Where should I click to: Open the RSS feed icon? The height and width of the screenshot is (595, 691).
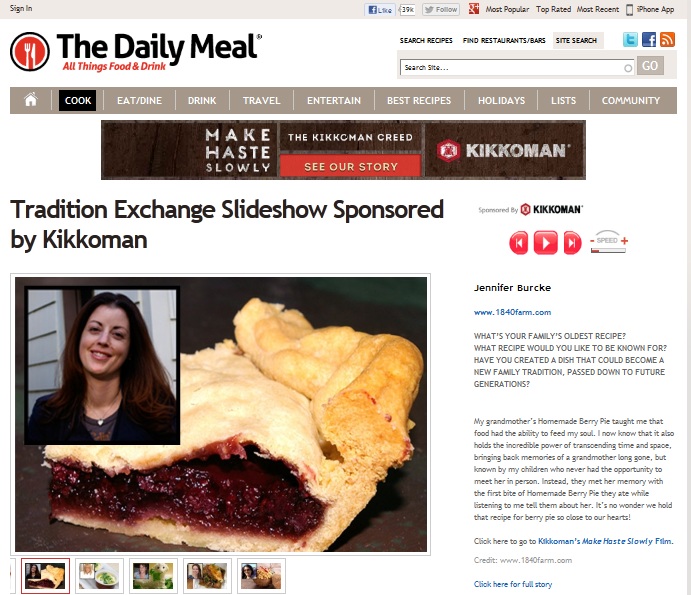tap(667, 40)
